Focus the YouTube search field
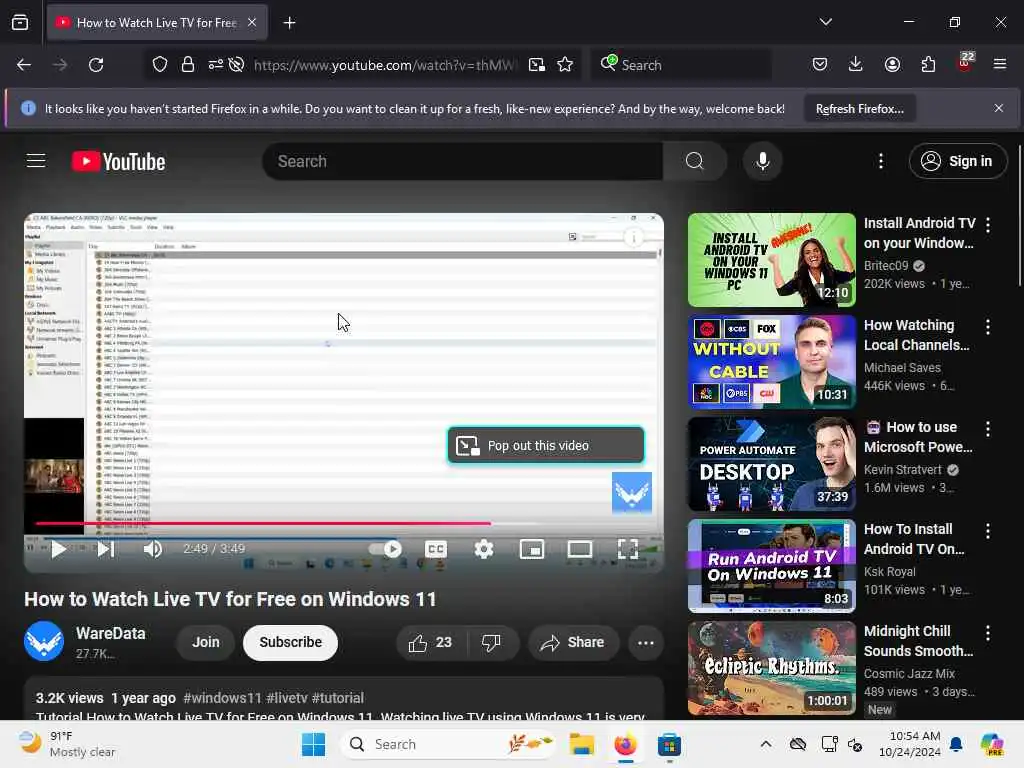 (x=462, y=161)
